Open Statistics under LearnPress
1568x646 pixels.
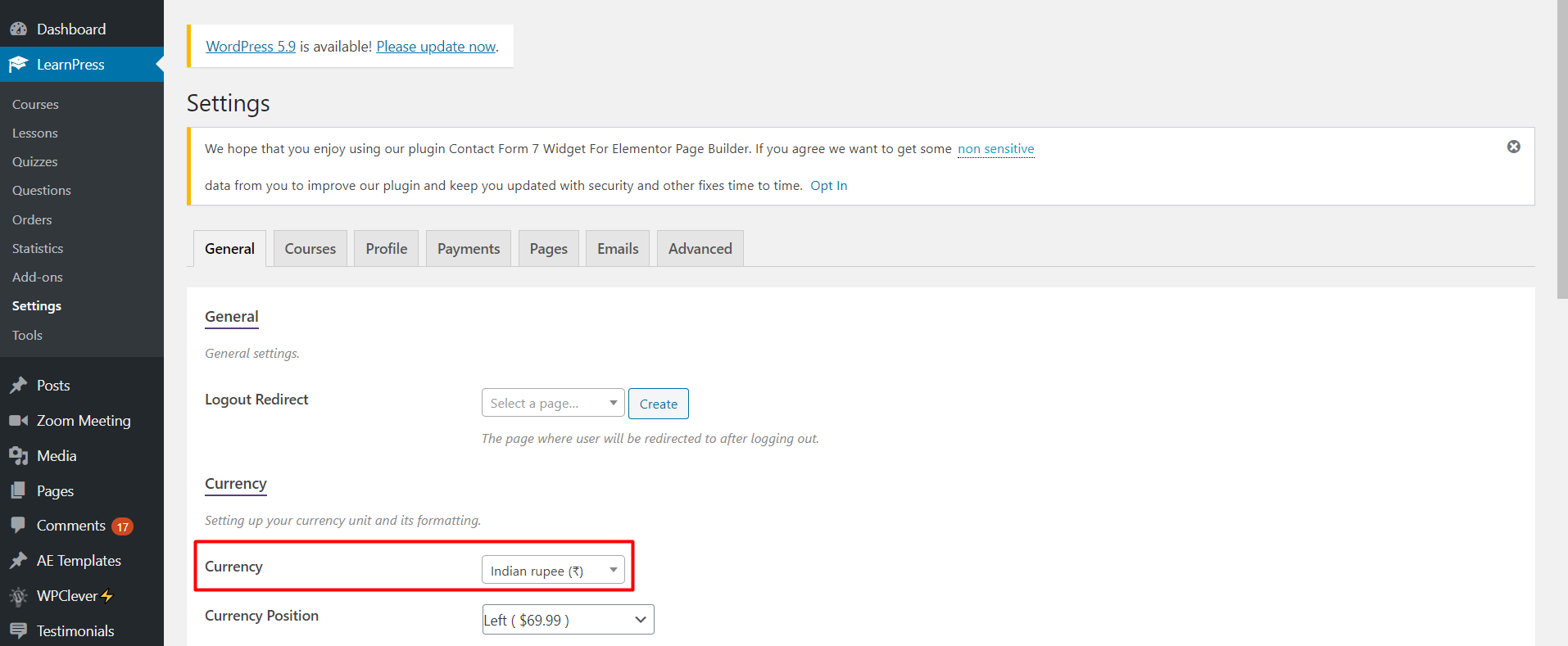click(x=38, y=249)
